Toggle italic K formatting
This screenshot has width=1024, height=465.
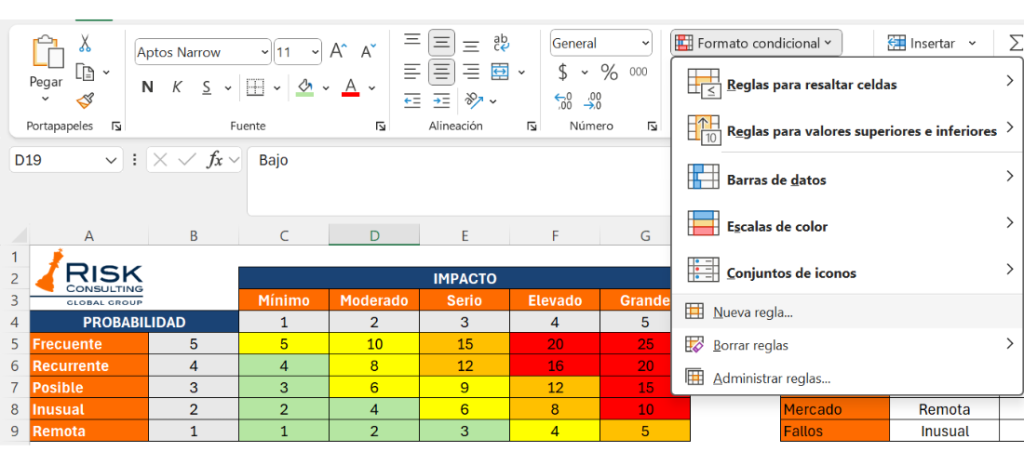[x=176, y=88]
